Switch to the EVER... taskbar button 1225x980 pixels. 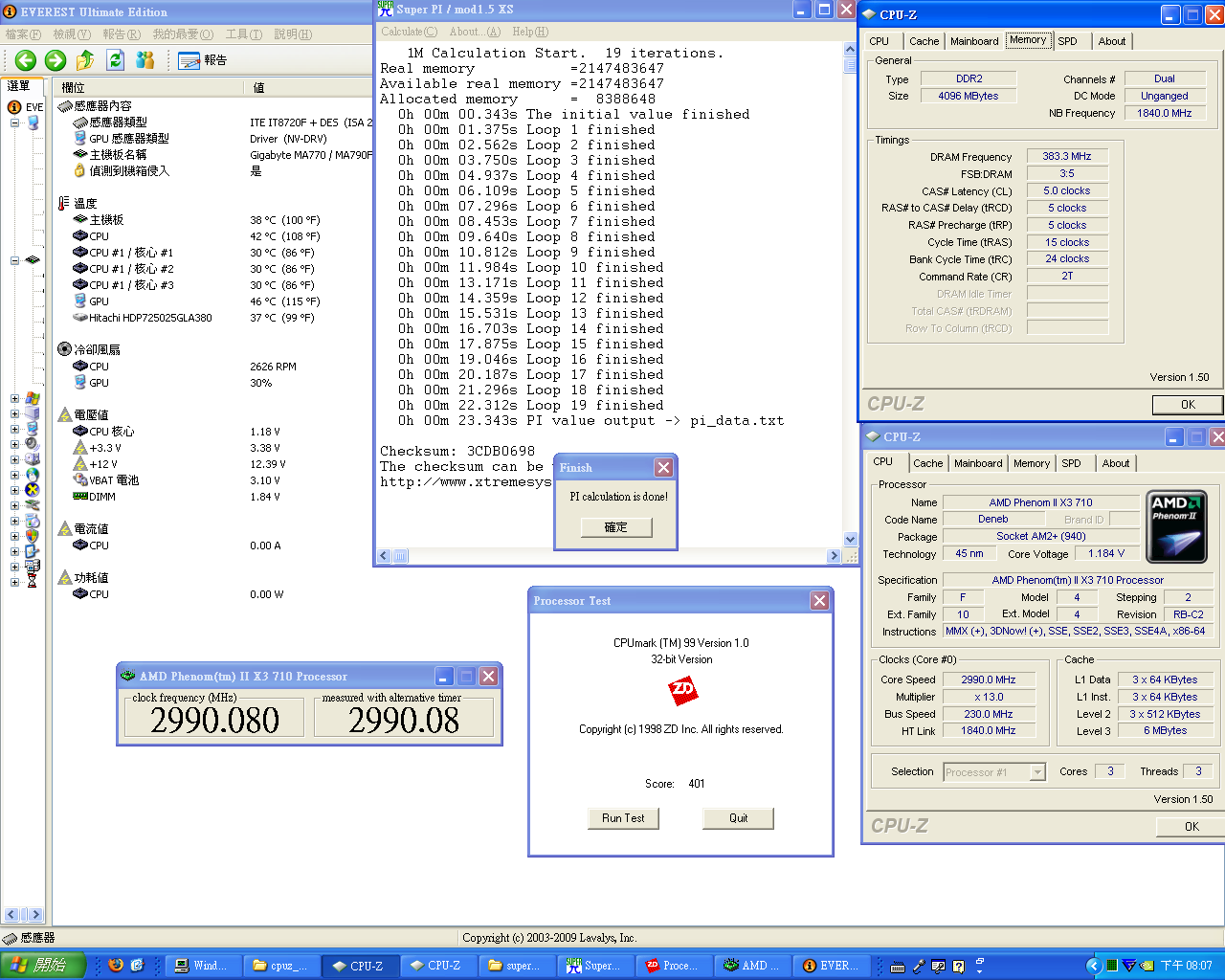[830, 966]
